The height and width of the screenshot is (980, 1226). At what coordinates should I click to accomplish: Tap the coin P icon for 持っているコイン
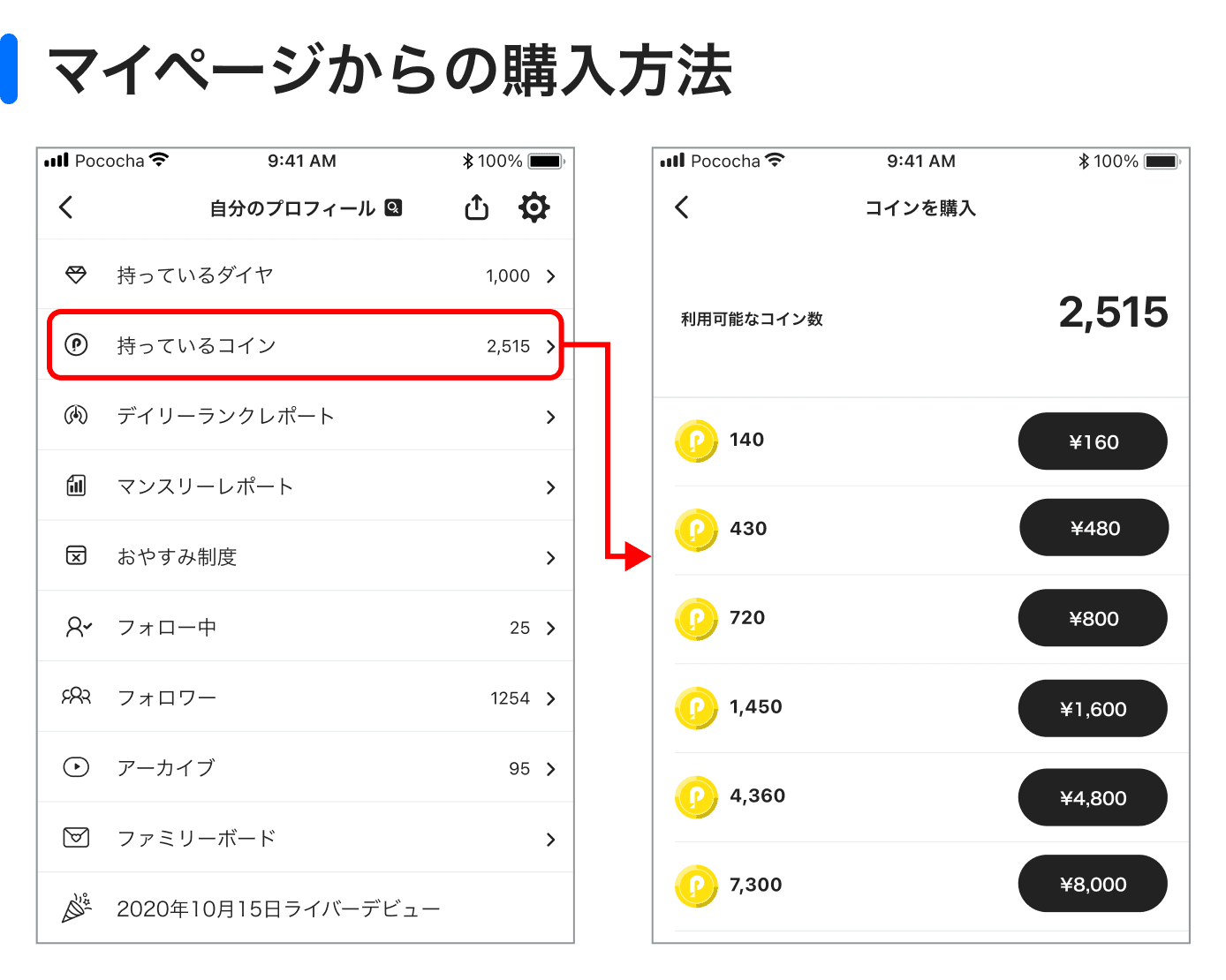[77, 345]
